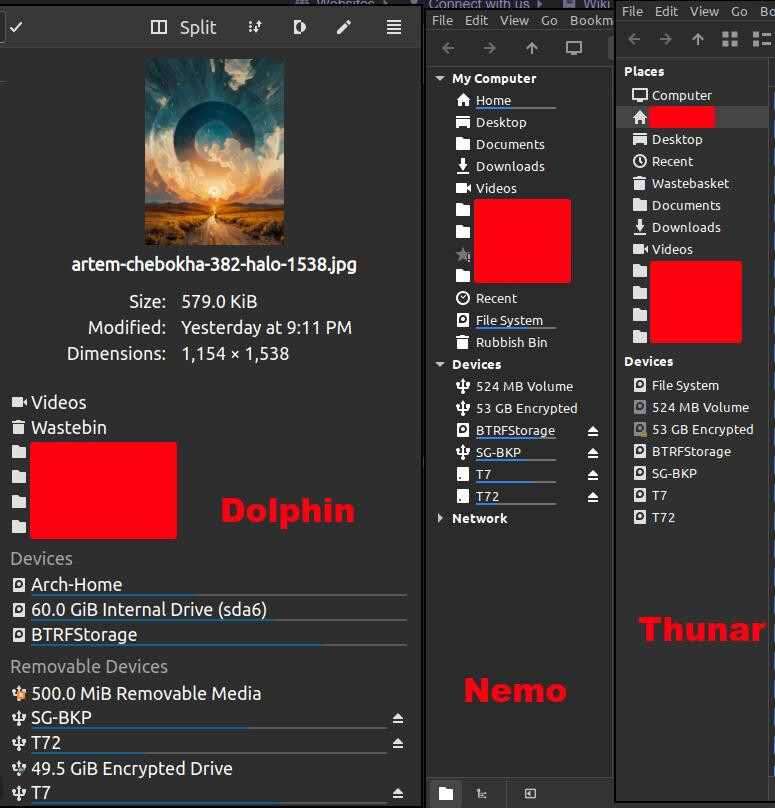Click Thunar's forward arrow
Viewport: 775px width, 808px height.
coord(666,39)
